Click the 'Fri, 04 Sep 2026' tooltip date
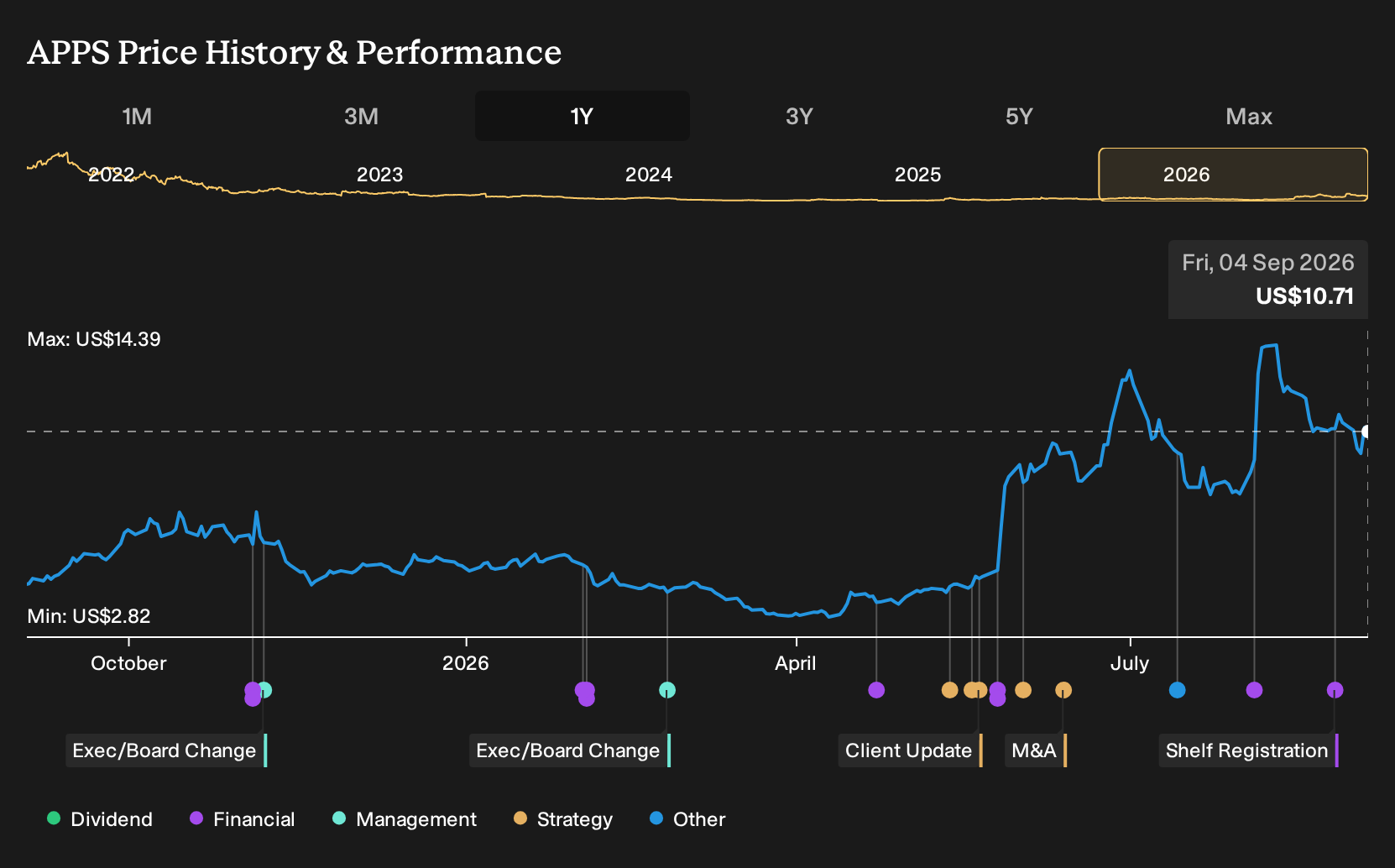This screenshot has width=1395, height=868. coord(1268,263)
